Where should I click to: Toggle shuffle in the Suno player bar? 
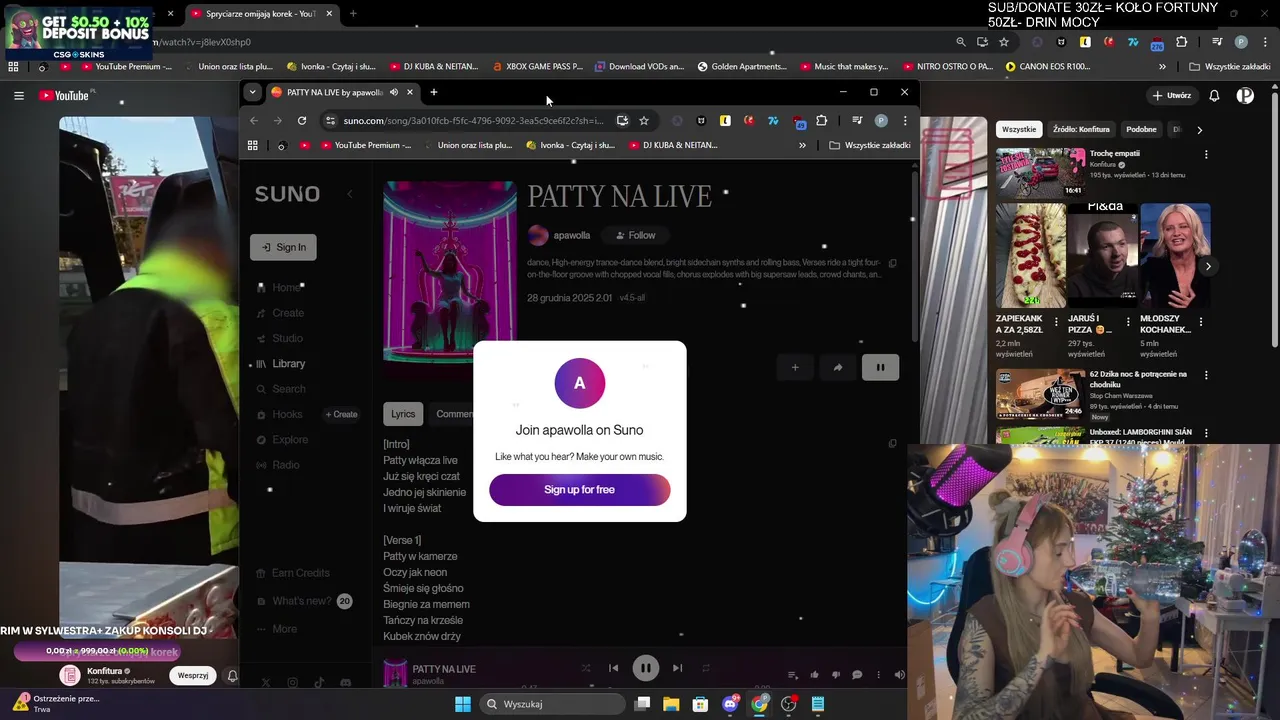[x=586, y=668]
